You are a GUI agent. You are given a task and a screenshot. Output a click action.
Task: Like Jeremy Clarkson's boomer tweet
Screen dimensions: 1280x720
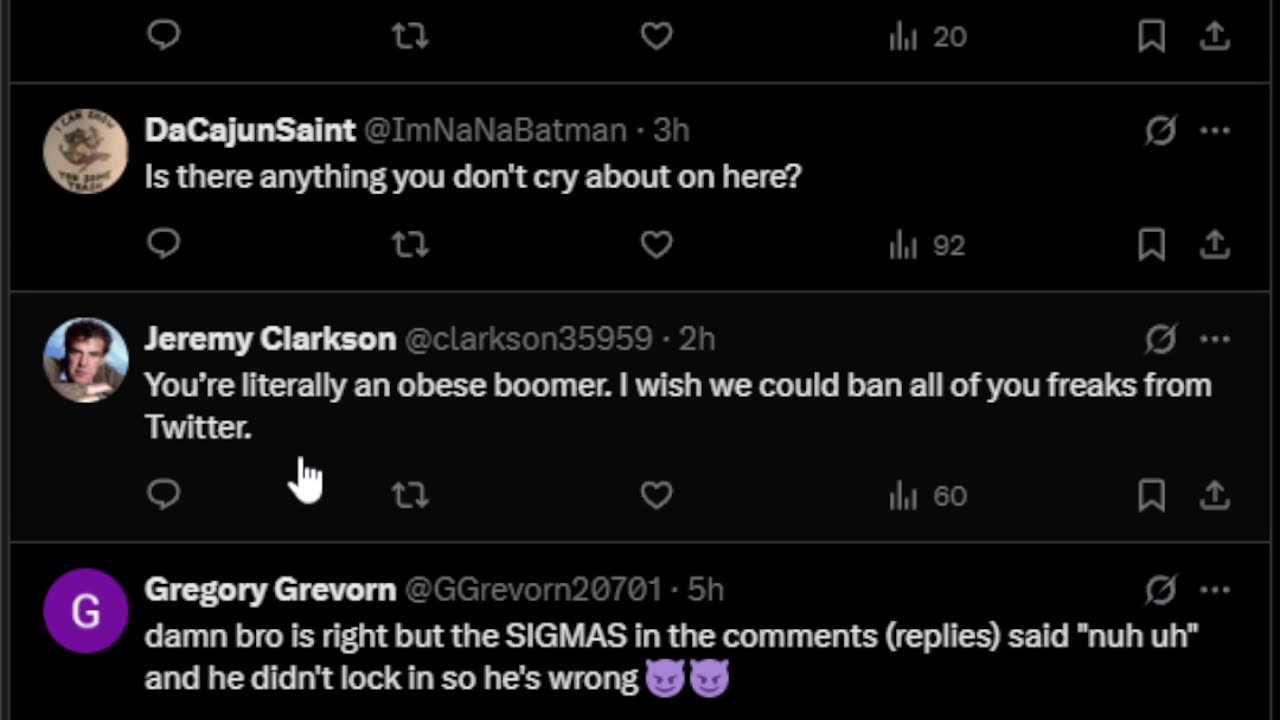(656, 495)
